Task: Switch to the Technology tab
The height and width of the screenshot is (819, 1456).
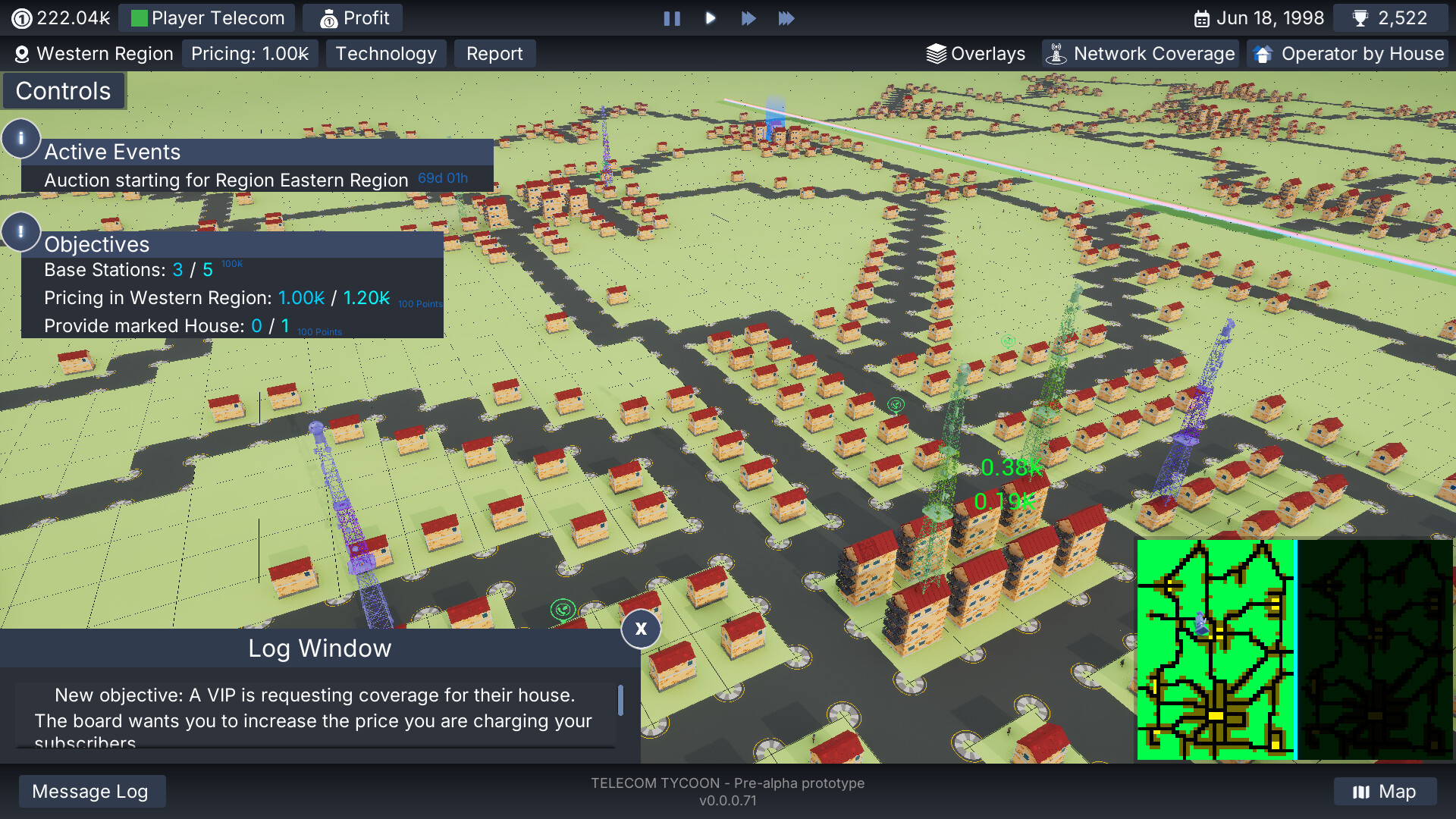Action: click(386, 53)
